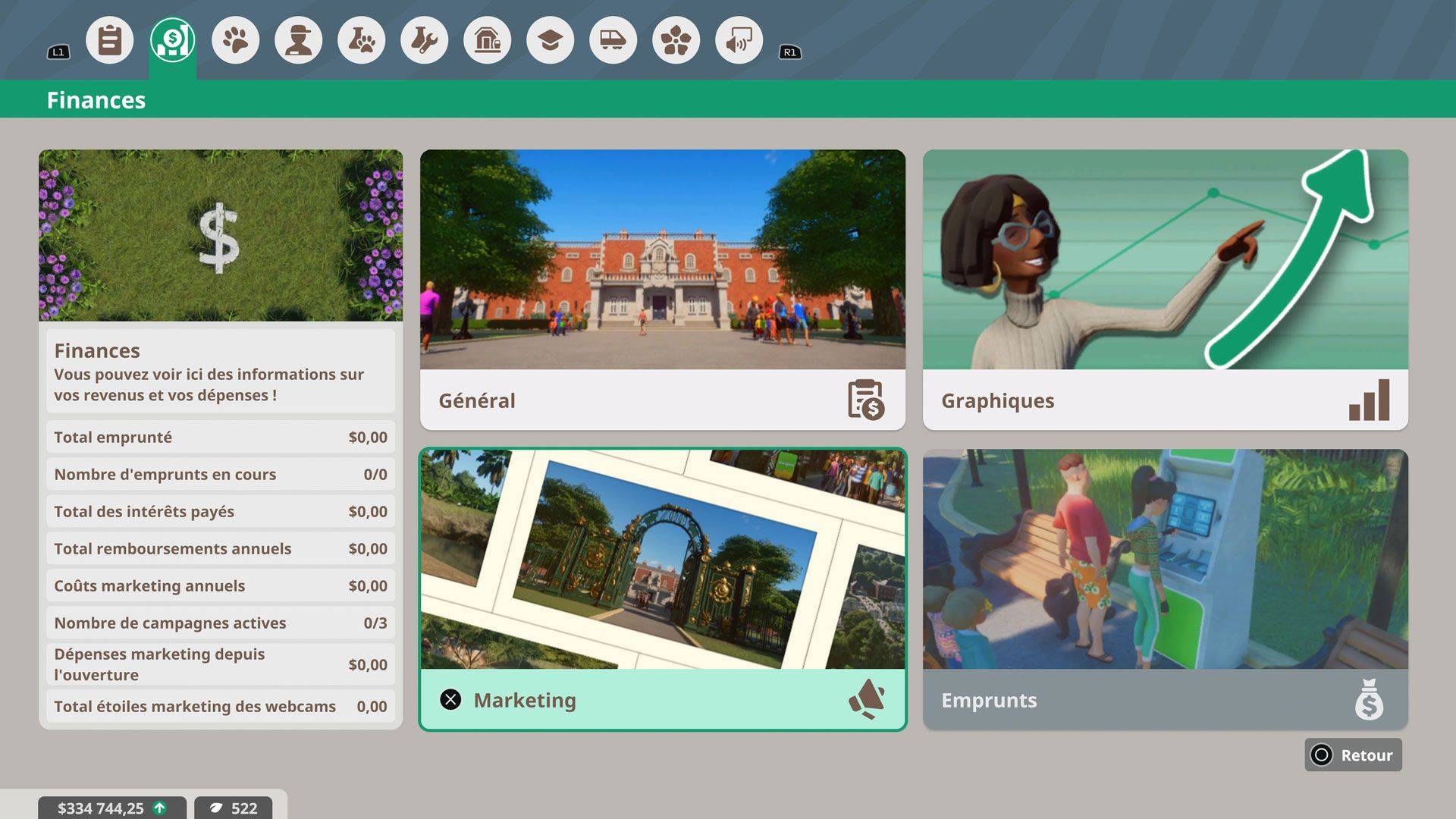Screen dimensions: 1456x819
Task: Open the Speakers sound tab
Action: (x=739, y=40)
